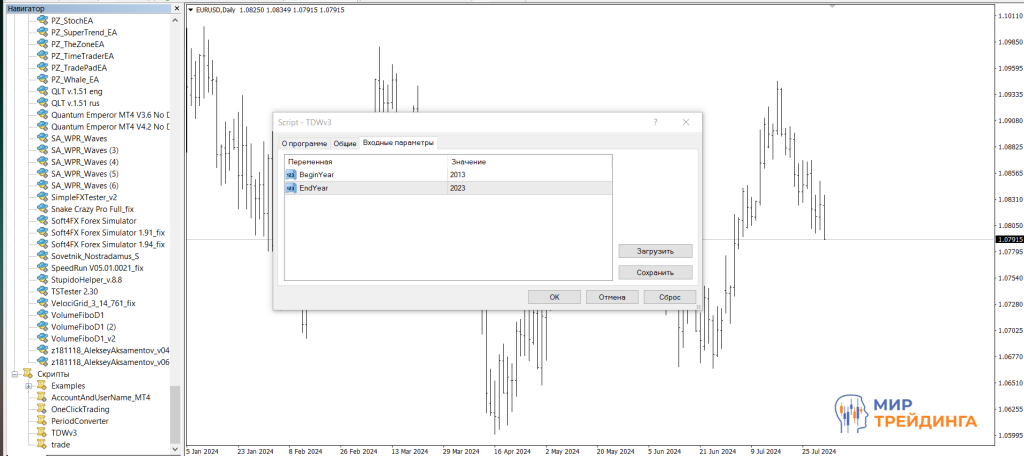Confirm the script settings with OK
The width and height of the screenshot is (1024, 456).
pos(554,297)
